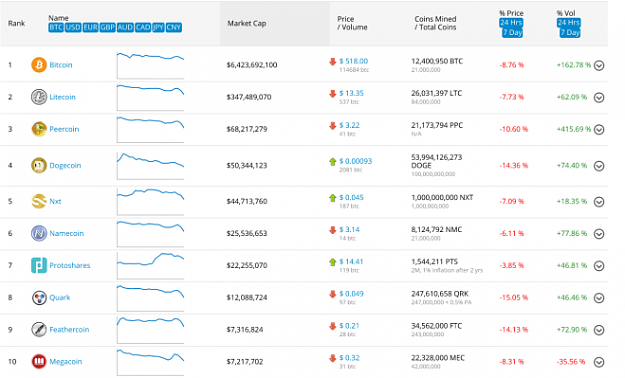Click Protoshares' green up price arrow

click(x=332, y=262)
